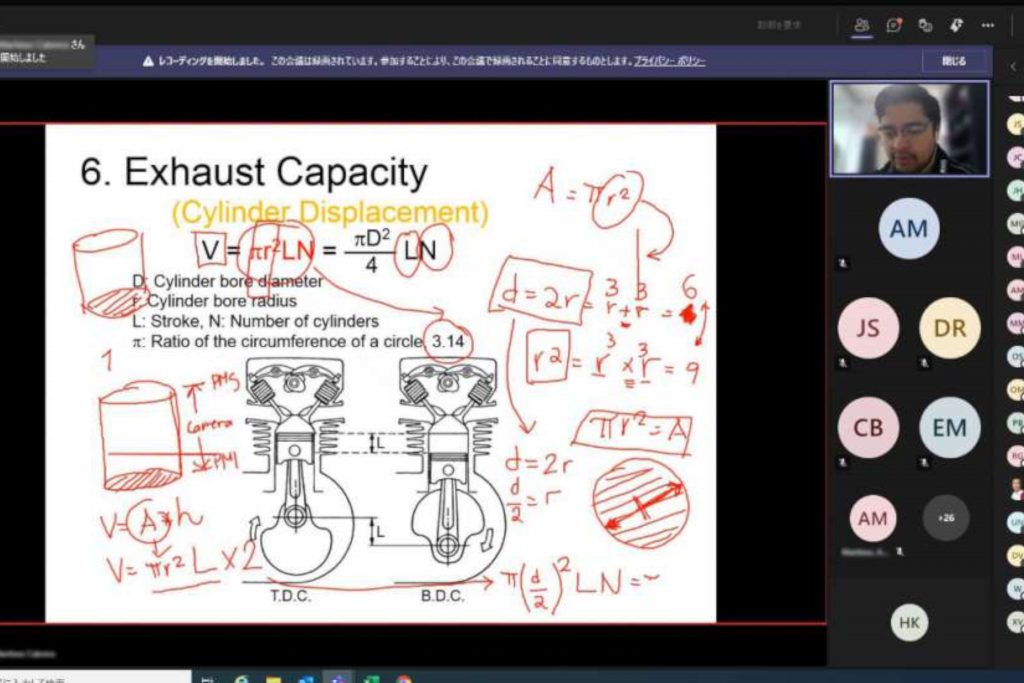Select the EM participant avatar
This screenshot has width=1024, height=683.
tap(950, 428)
